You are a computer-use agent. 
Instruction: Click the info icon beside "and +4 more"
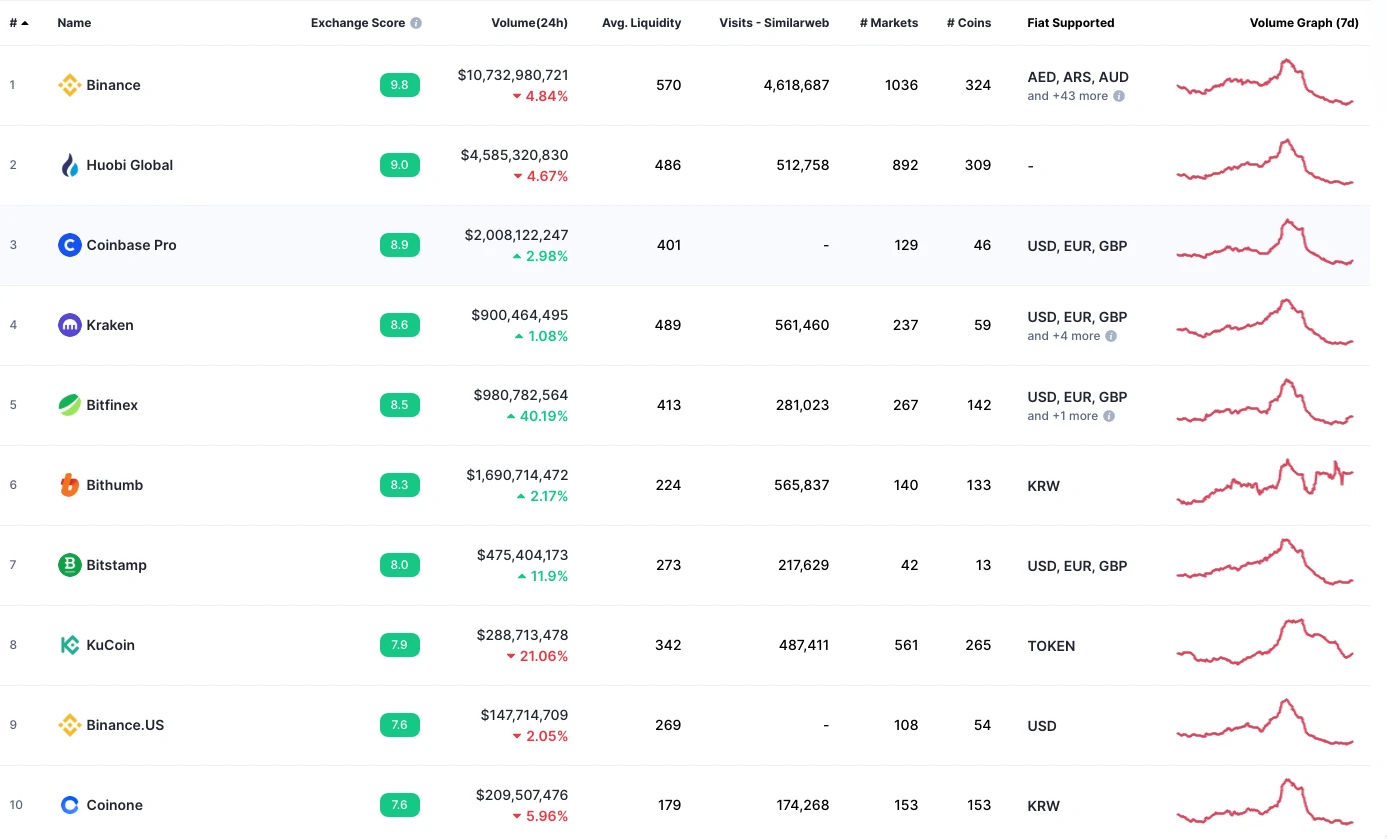(x=1111, y=336)
